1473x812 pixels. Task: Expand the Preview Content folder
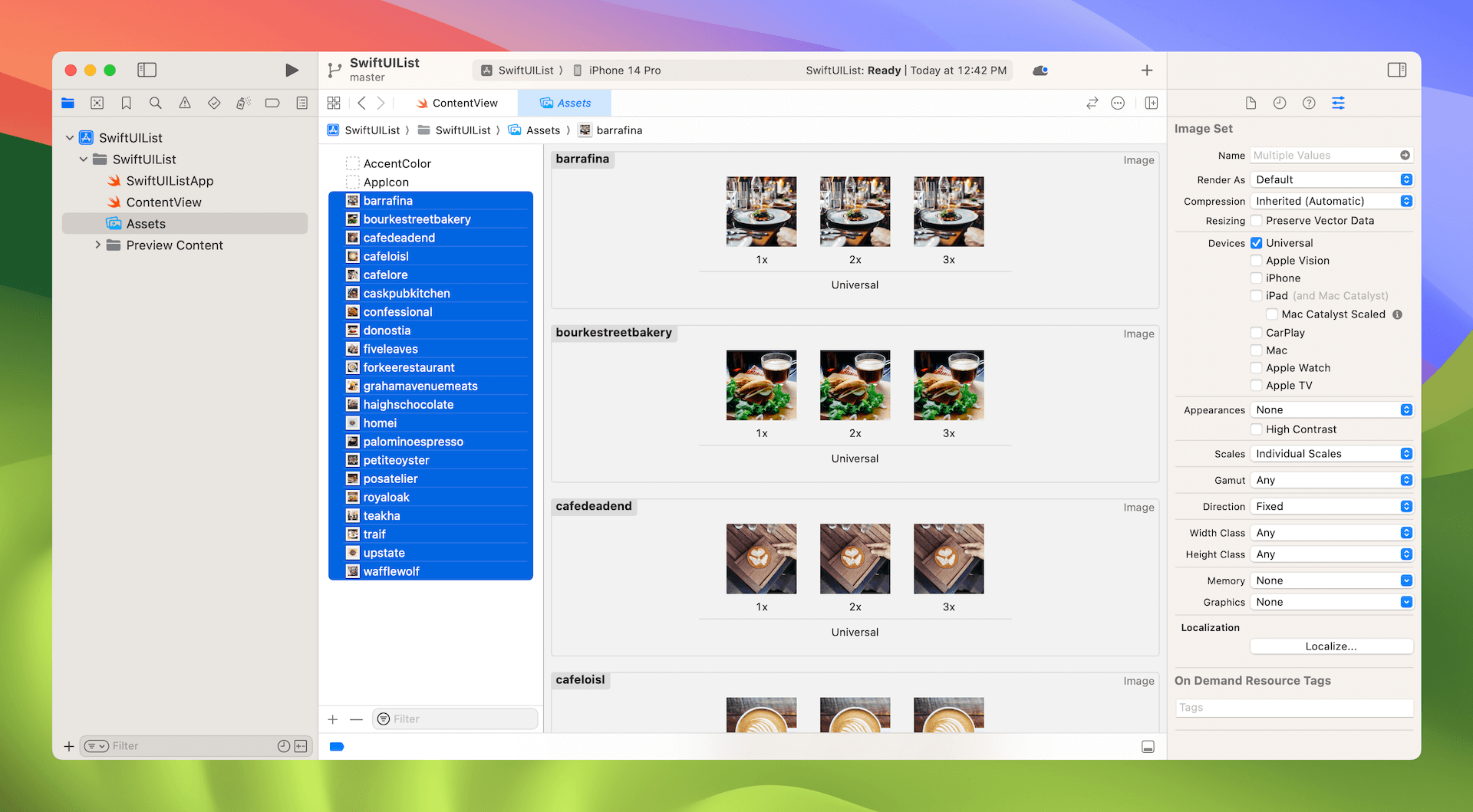[x=97, y=245]
